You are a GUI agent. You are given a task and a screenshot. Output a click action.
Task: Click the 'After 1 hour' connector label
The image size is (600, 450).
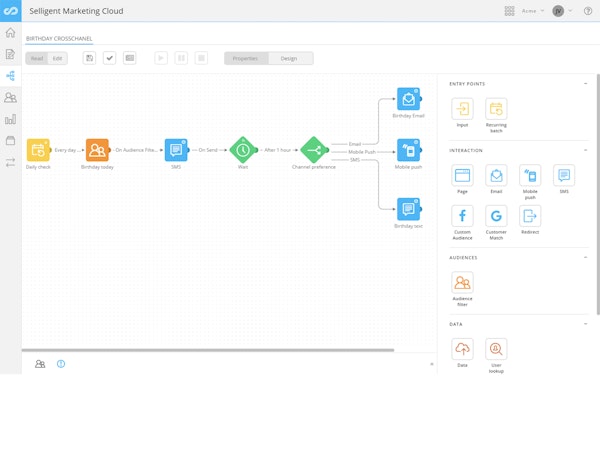coord(277,150)
